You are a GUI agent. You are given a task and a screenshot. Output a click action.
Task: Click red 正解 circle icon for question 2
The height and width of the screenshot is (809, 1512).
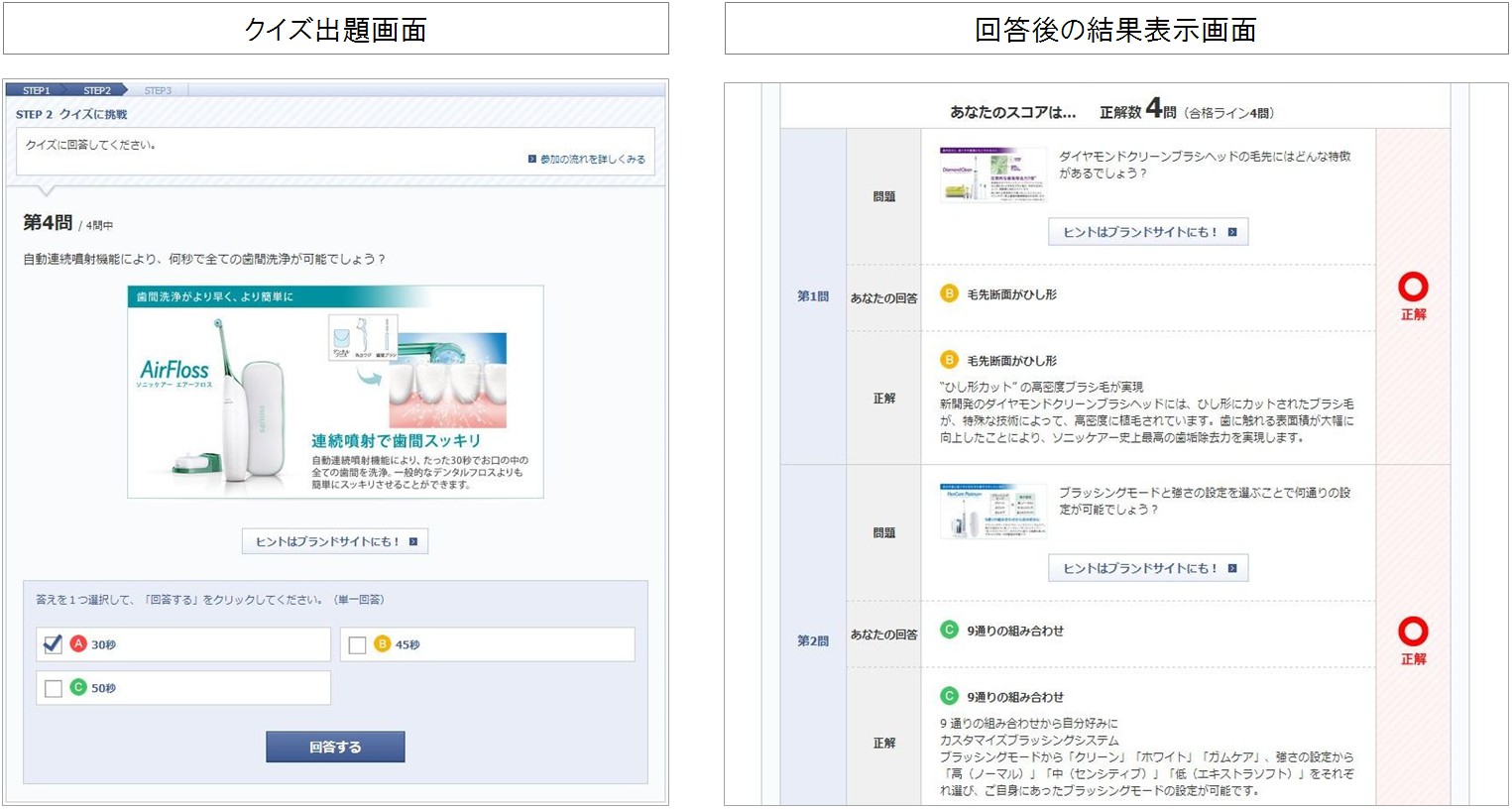[x=1413, y=632]
